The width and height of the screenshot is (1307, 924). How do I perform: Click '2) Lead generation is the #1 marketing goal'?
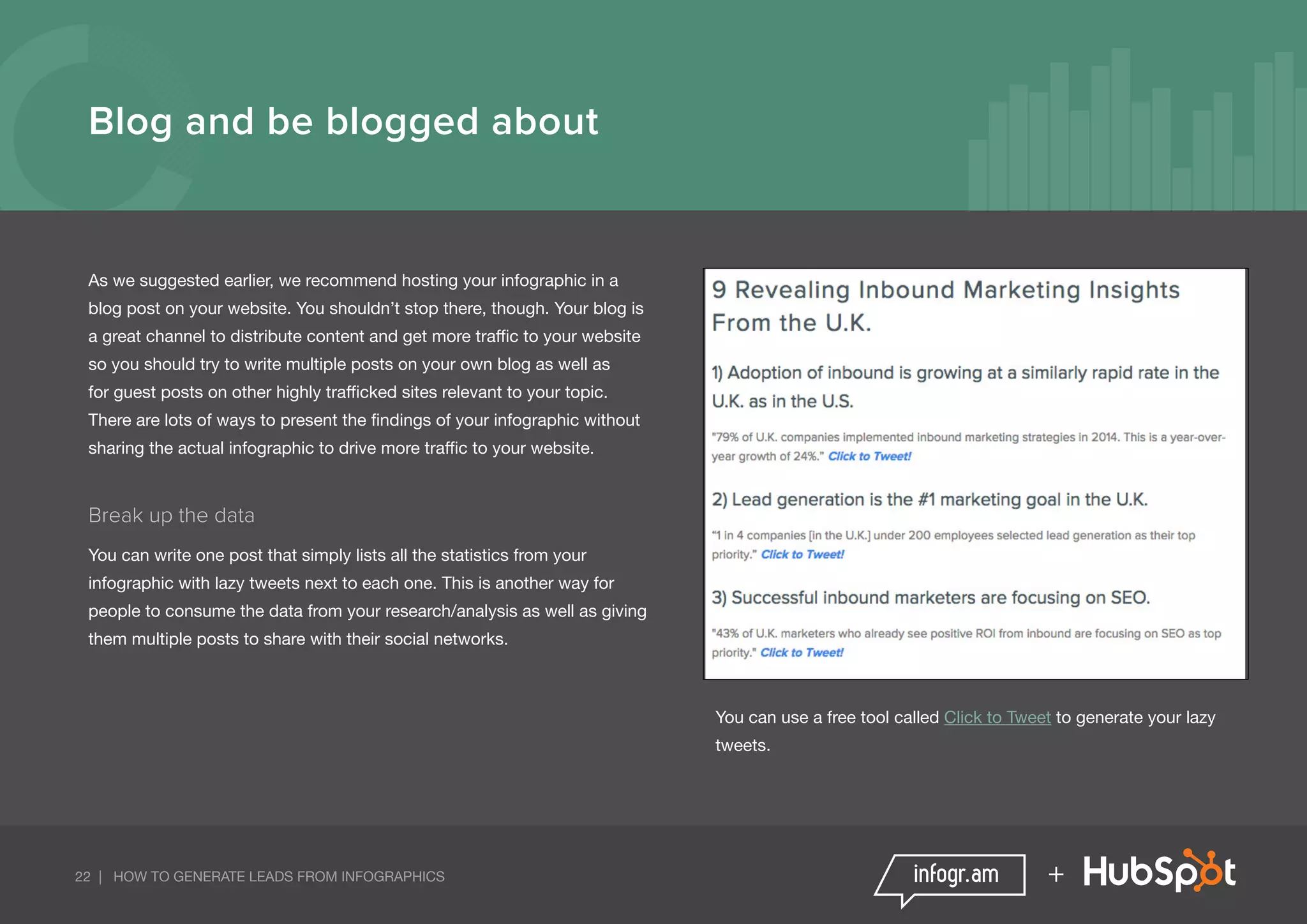click(930, 500)
